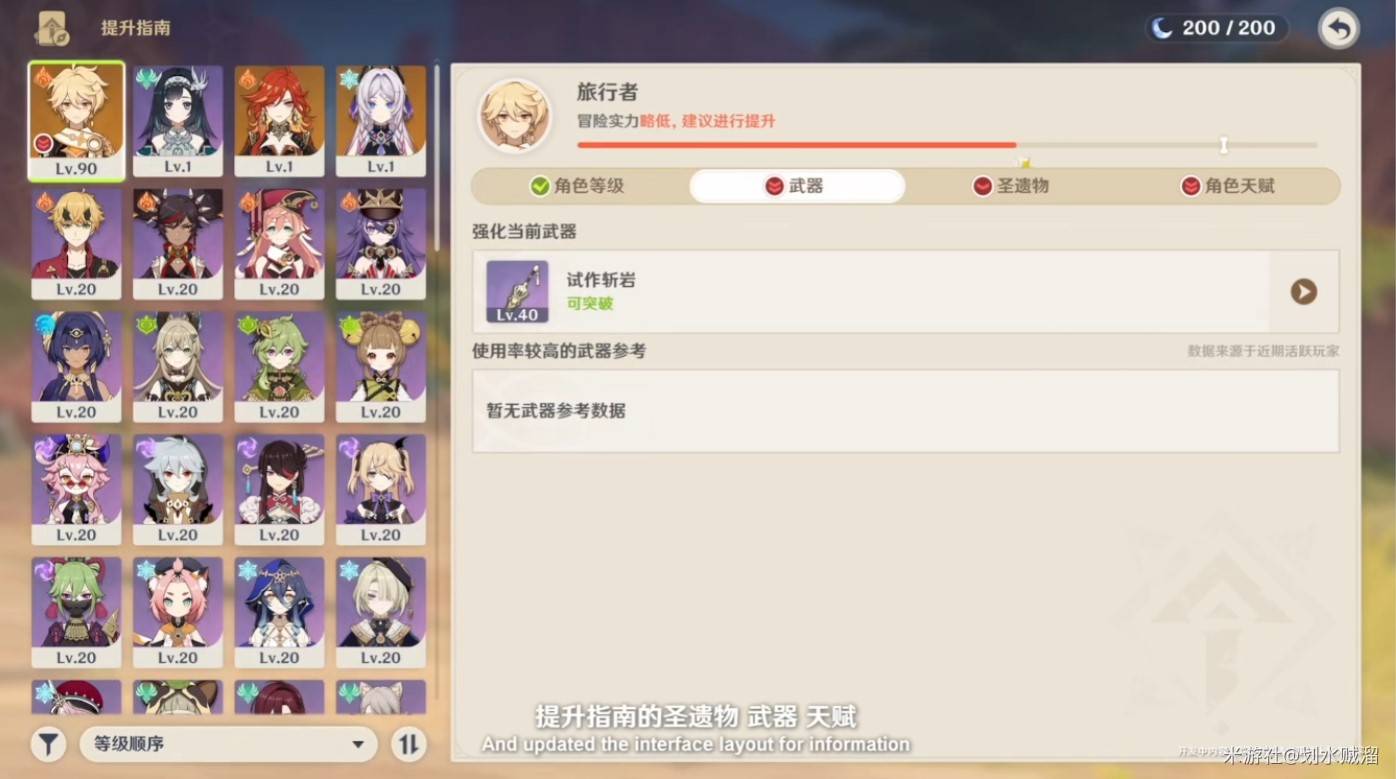Click the back arrow return button
This screenshot has width=1396, height=779.
pyautogui.click(x=1338, y=28)
